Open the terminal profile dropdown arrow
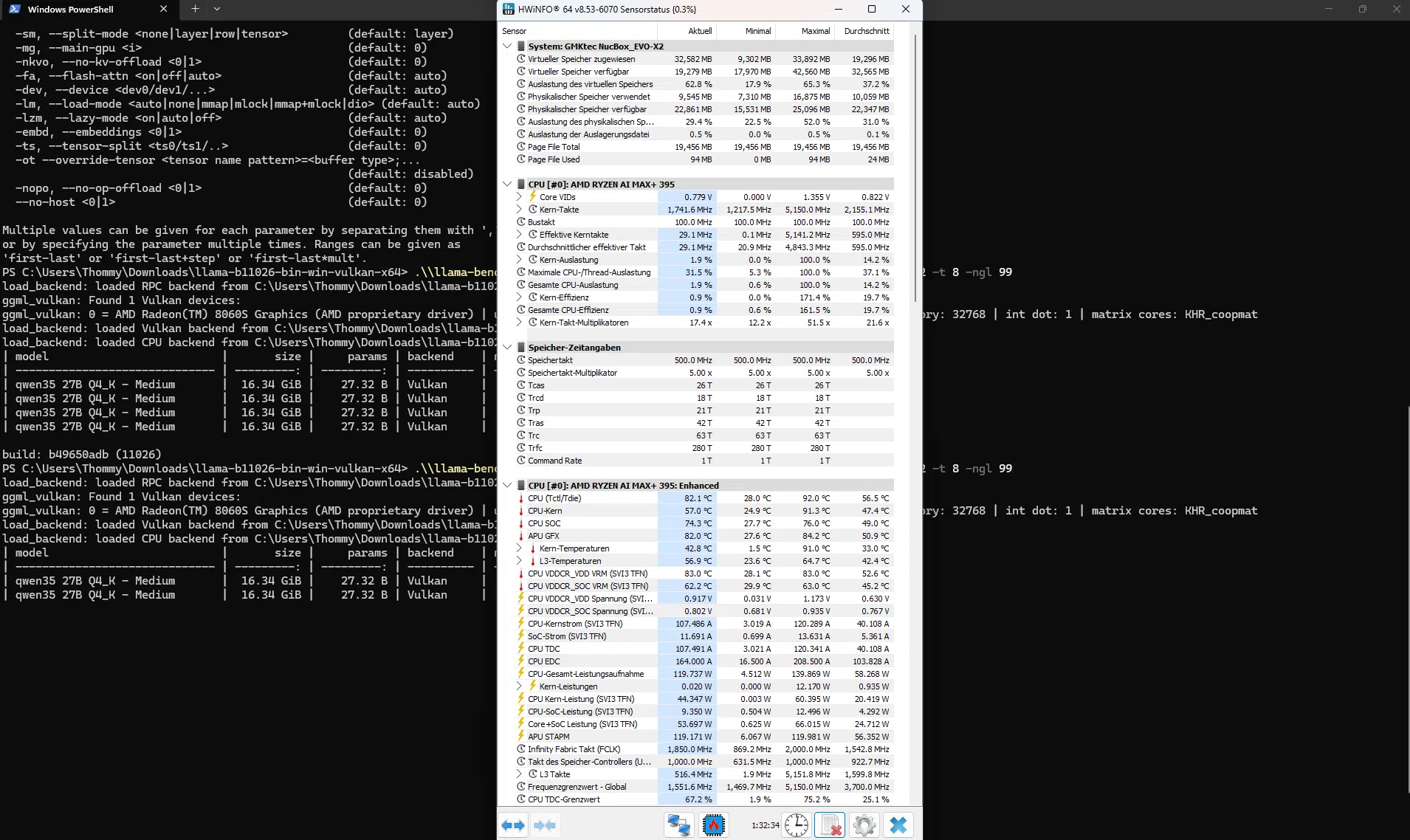Viewport: 1410px width, 840px height. click(217, 10)
